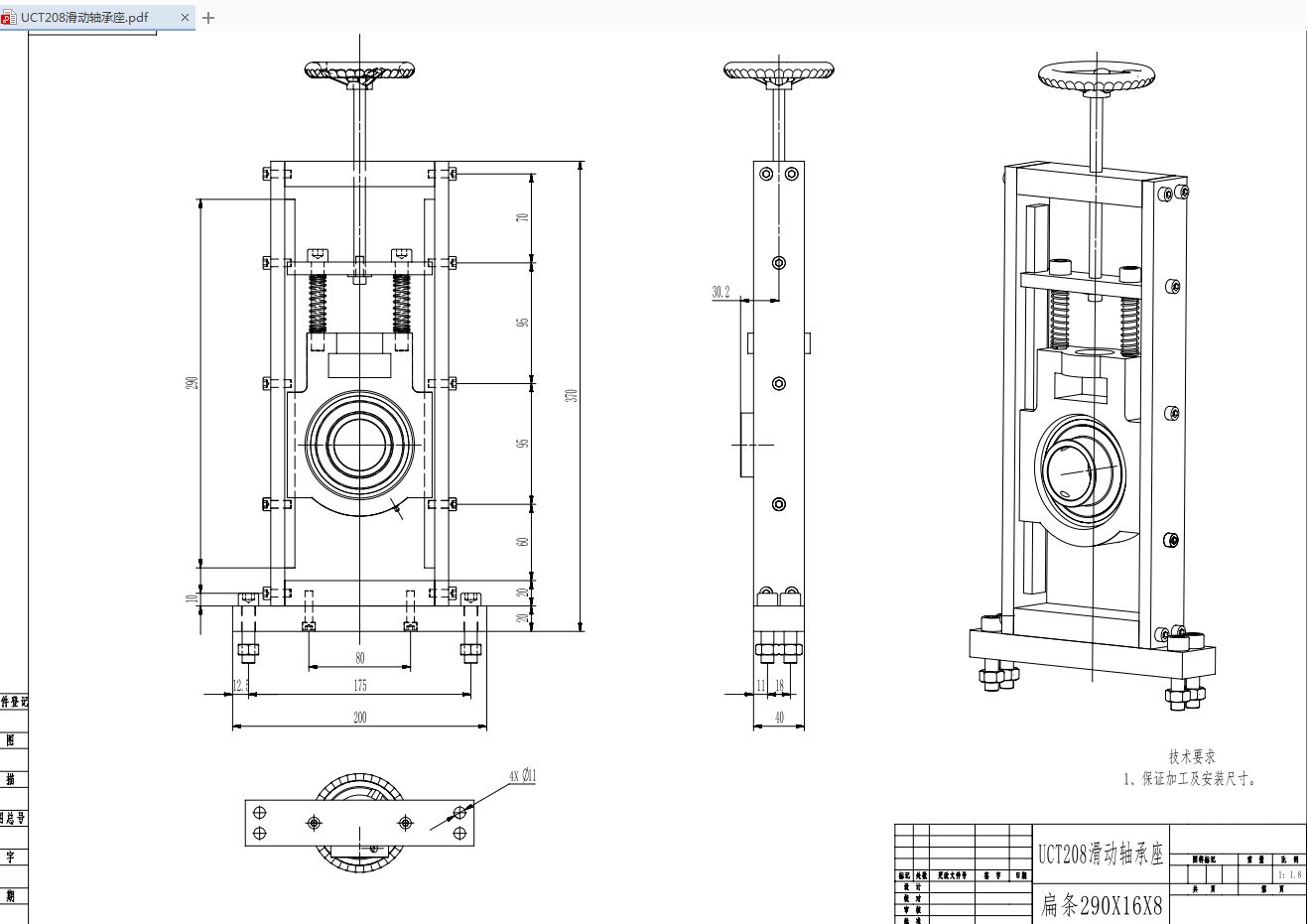Click the red PDF file icon on the tab
1307x924 pixels.
(8, 18)
